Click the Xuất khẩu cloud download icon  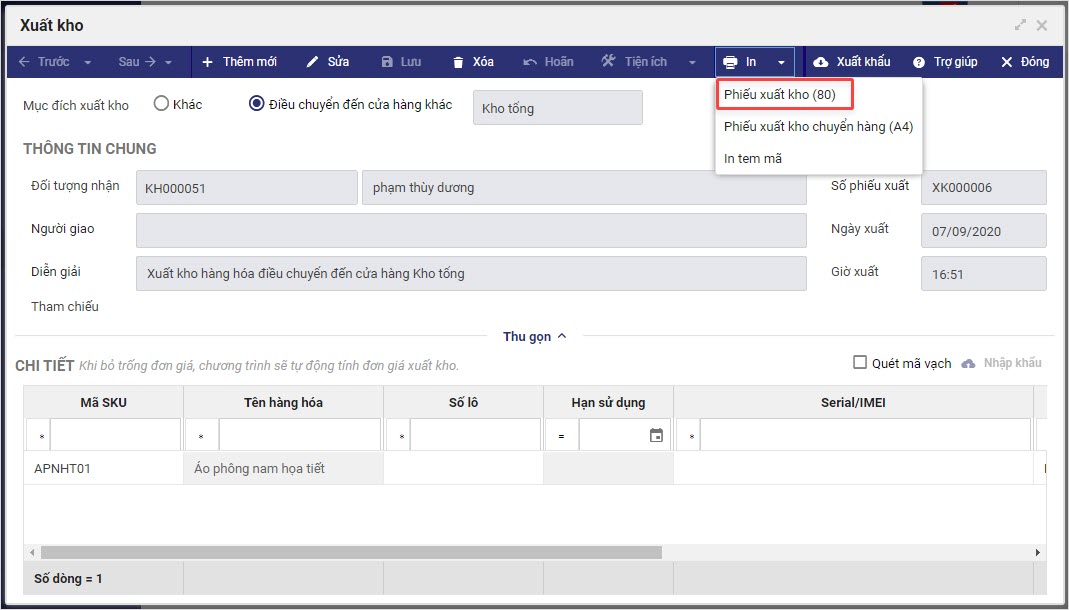click(821, 62)
